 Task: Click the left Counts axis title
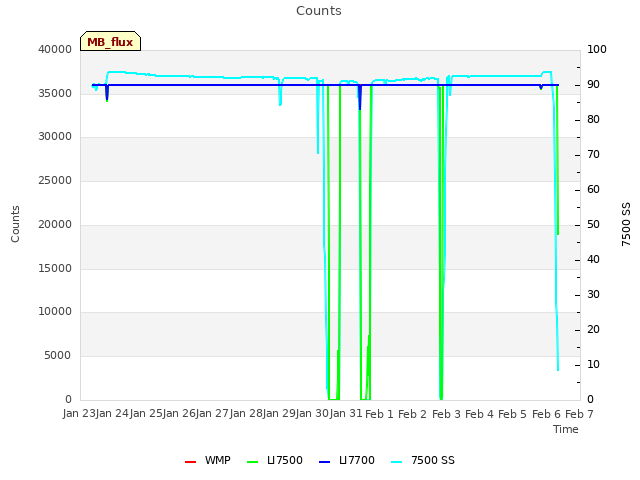click(15, 224)
